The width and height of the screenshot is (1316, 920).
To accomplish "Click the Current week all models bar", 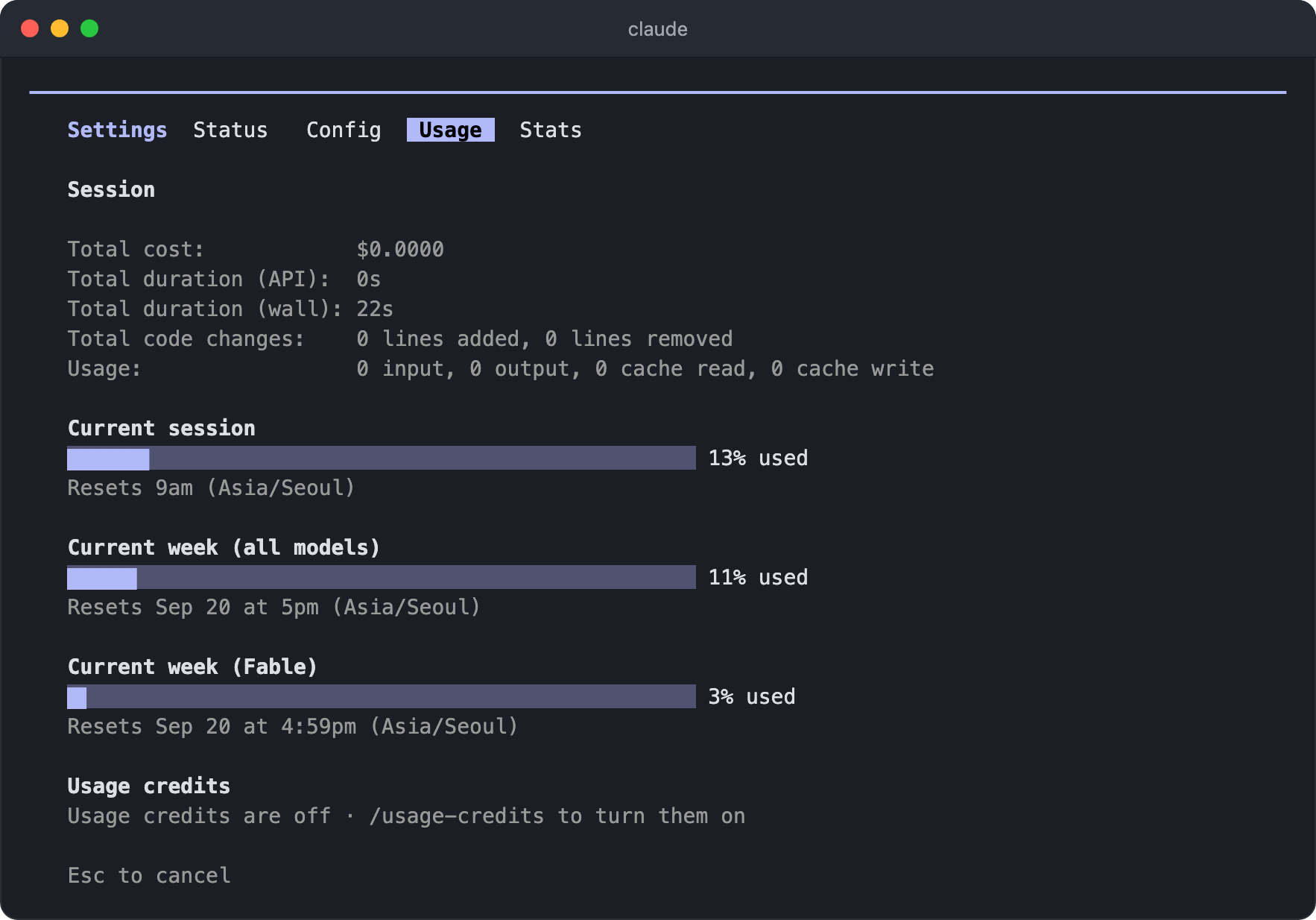I will (382, 577).
